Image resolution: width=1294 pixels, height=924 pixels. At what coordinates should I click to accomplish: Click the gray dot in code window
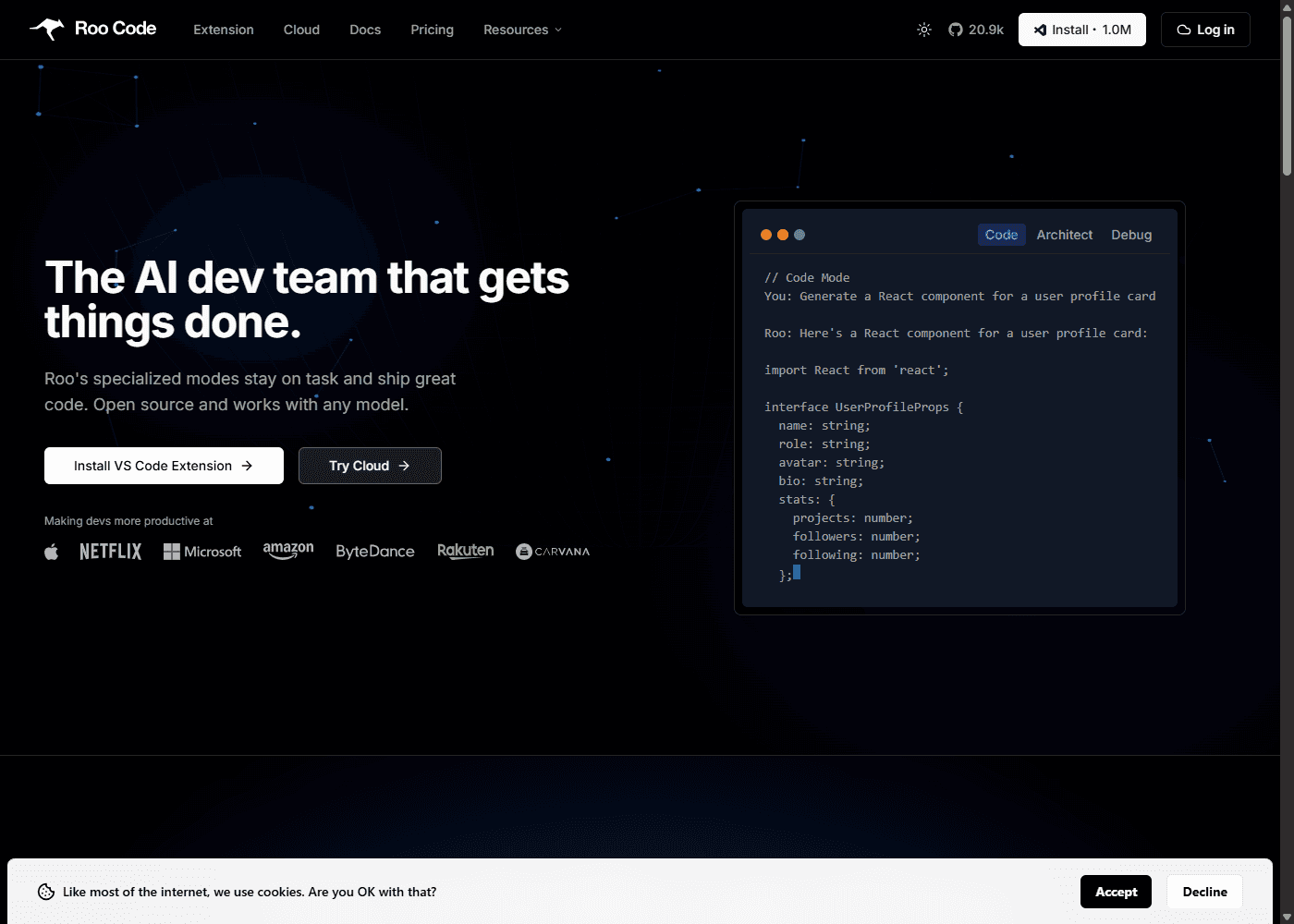(800, 235)
